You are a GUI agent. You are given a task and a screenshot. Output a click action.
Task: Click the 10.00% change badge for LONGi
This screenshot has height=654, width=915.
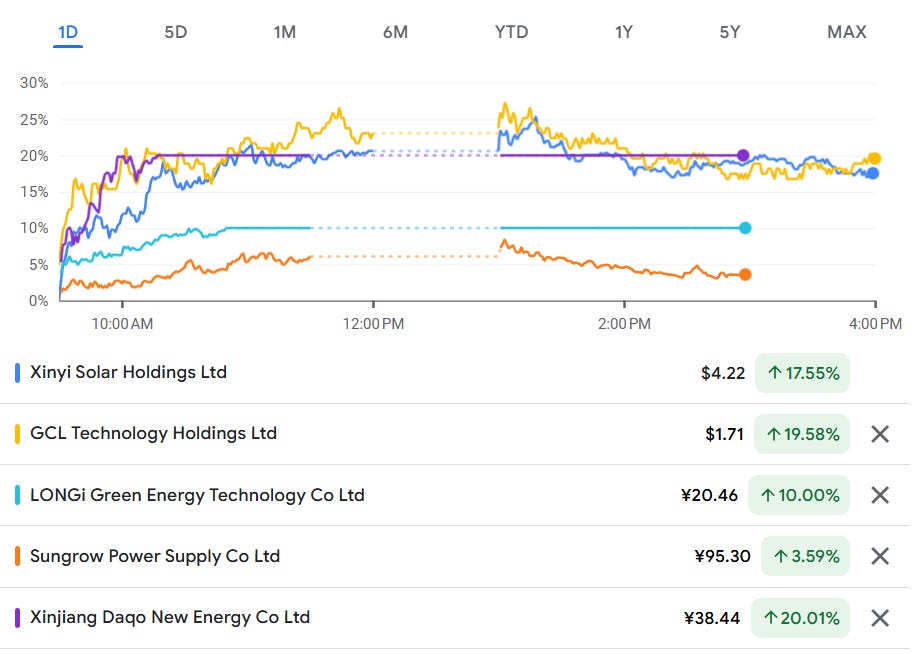click(x=799, y=495)
